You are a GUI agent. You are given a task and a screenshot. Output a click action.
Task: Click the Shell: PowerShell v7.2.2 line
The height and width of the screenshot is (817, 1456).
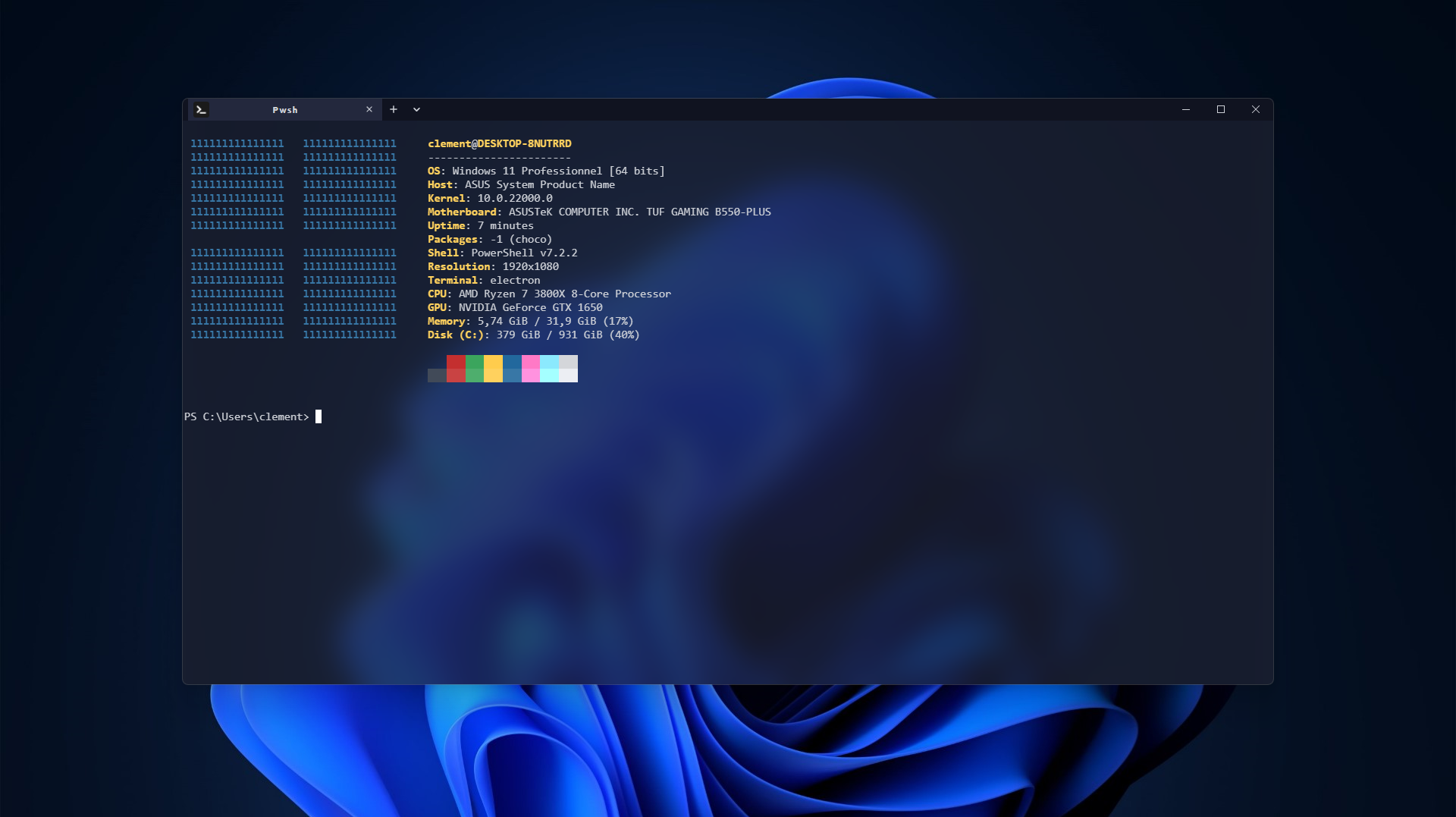502,253
